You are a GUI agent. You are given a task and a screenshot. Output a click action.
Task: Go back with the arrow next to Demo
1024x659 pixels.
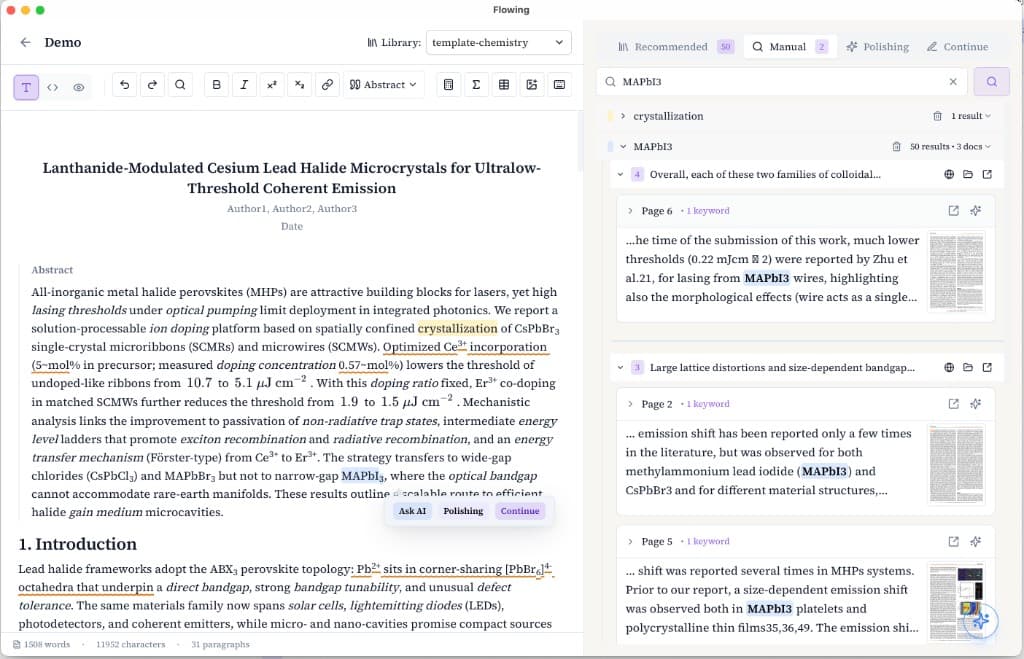25,42
